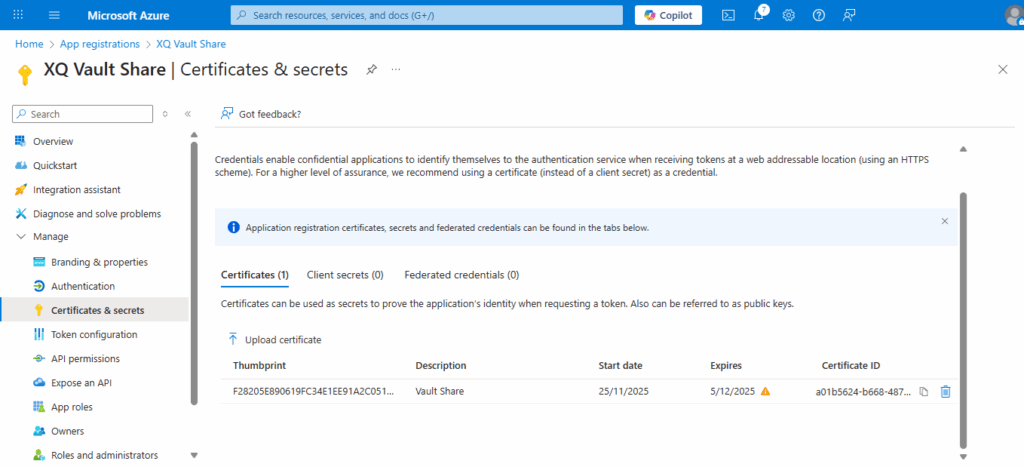This screenshot has height=467, width=1024.
Task: Open the help question mark icon
Action: [x=819, y=15]
